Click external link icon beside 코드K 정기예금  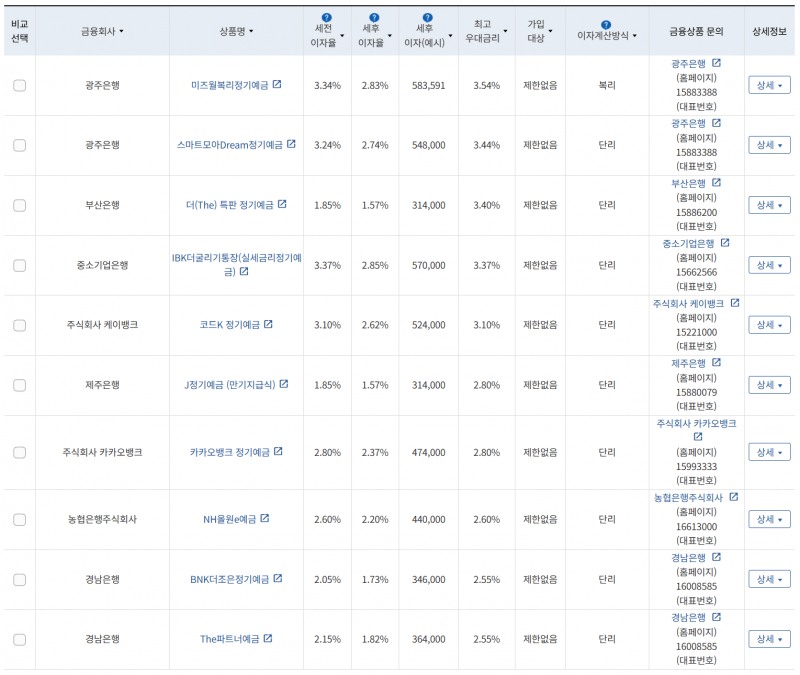[268, 324]
